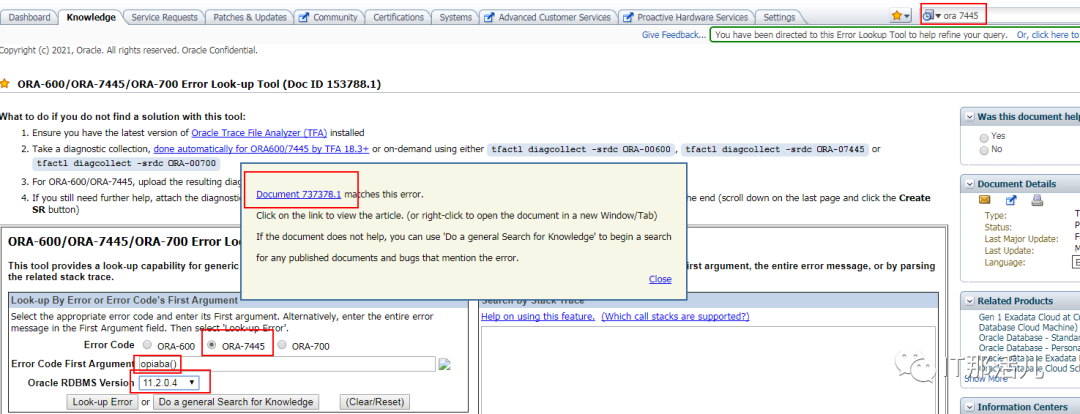This screenshot has width=1080, height=414.
Task: Open the Systems tab
Action: pos(455,17)
